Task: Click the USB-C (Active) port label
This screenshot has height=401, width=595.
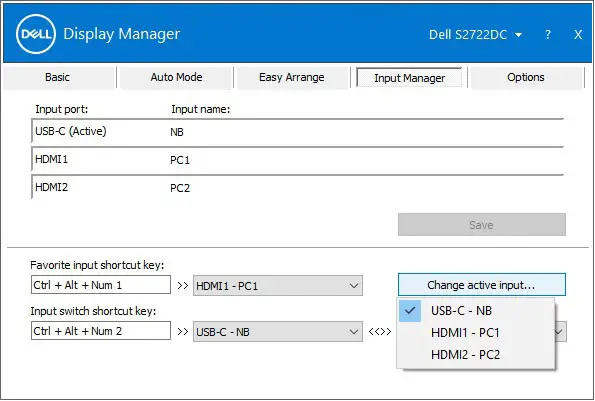Action: pyautogui.click(x=71, y=131)
